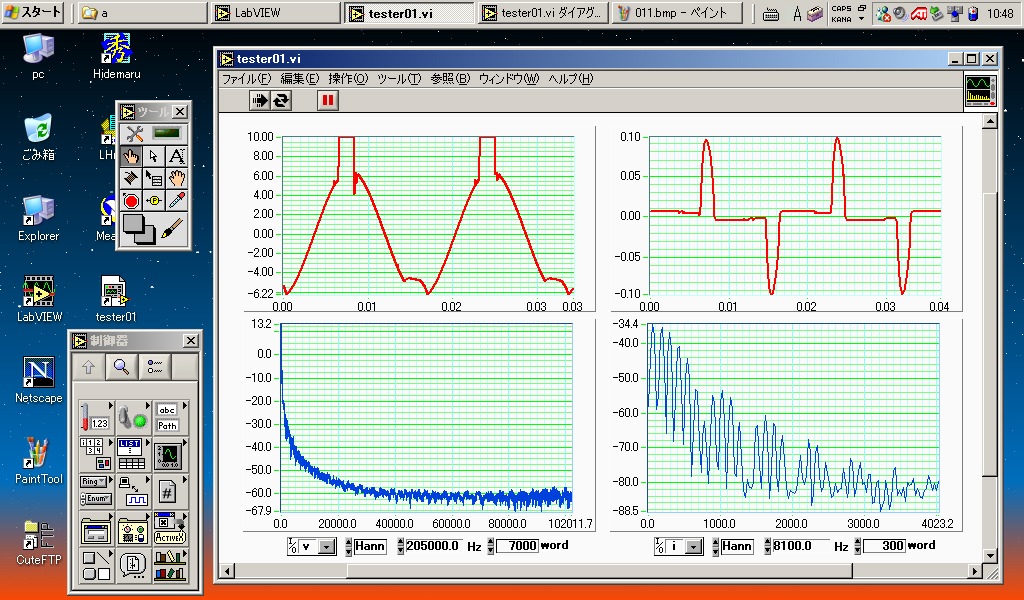Select the color-copy eyedropper tool

[176, 201]
